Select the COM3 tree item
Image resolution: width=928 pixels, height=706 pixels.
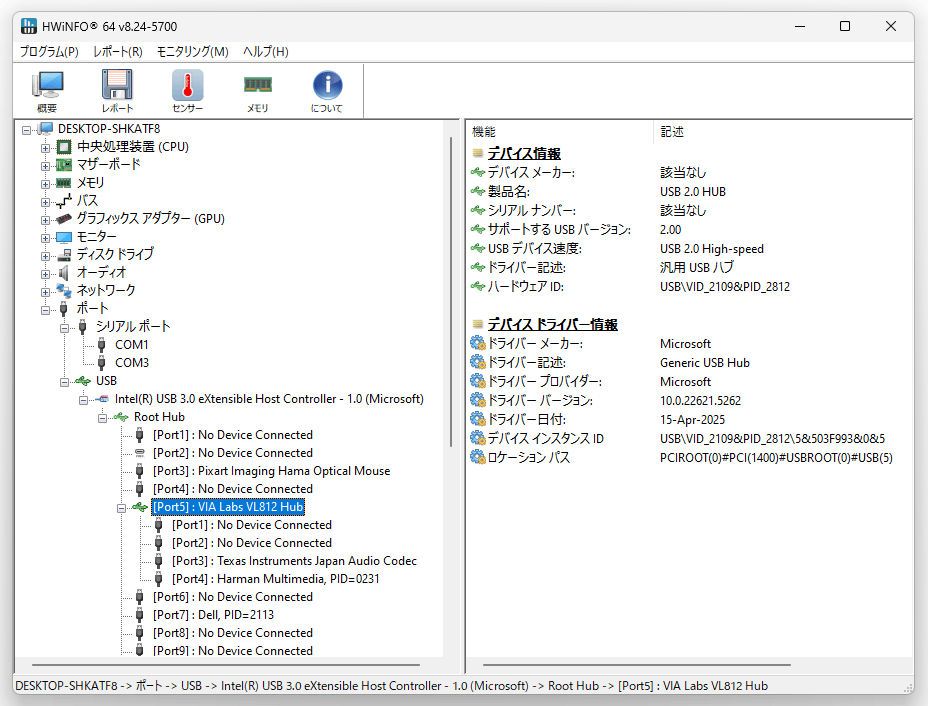click(x=131, y=363)
